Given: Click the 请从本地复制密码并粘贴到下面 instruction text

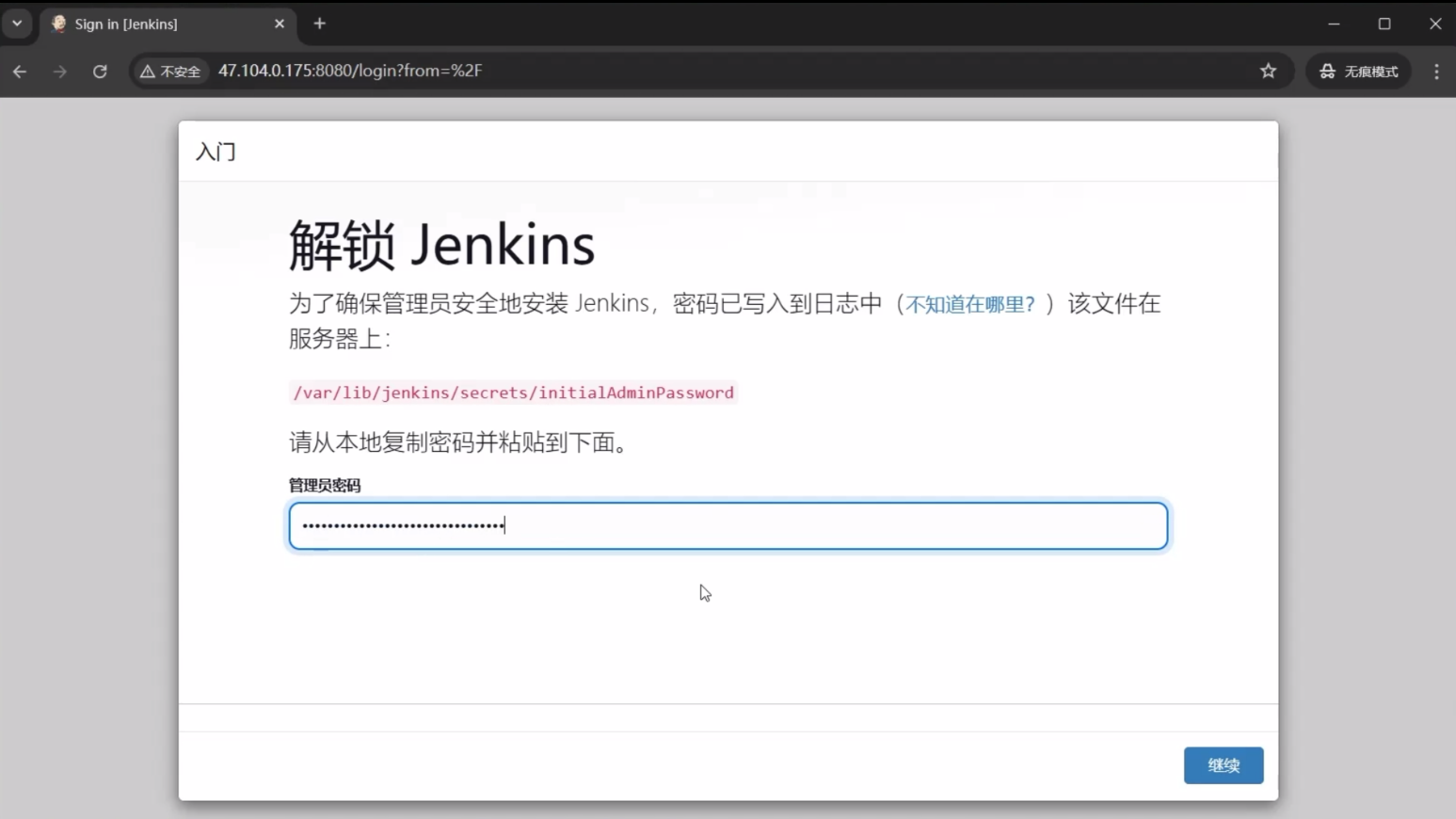Looking at the screenshot, I should [457, 442].
